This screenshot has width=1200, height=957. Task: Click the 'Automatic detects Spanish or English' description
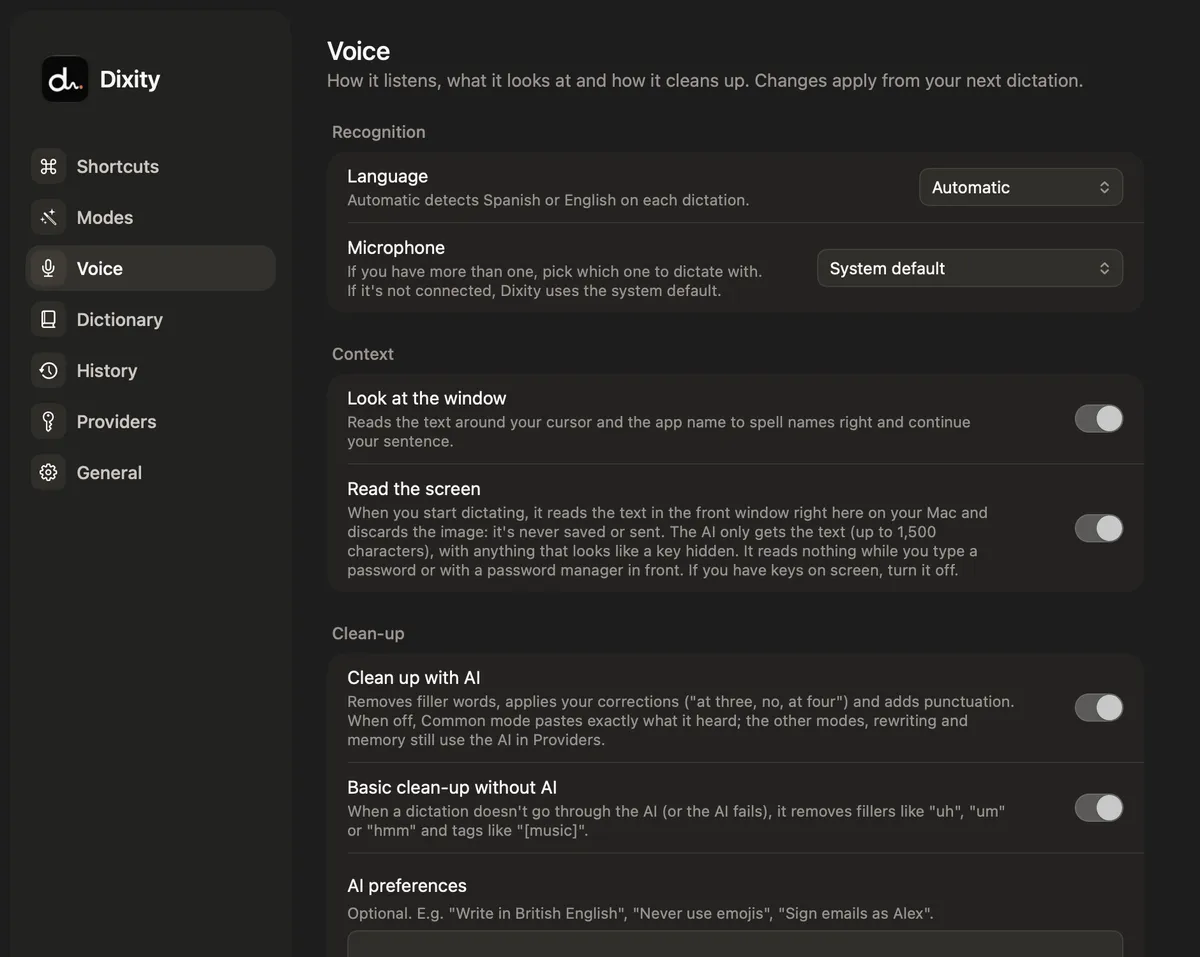click(548, 200)
